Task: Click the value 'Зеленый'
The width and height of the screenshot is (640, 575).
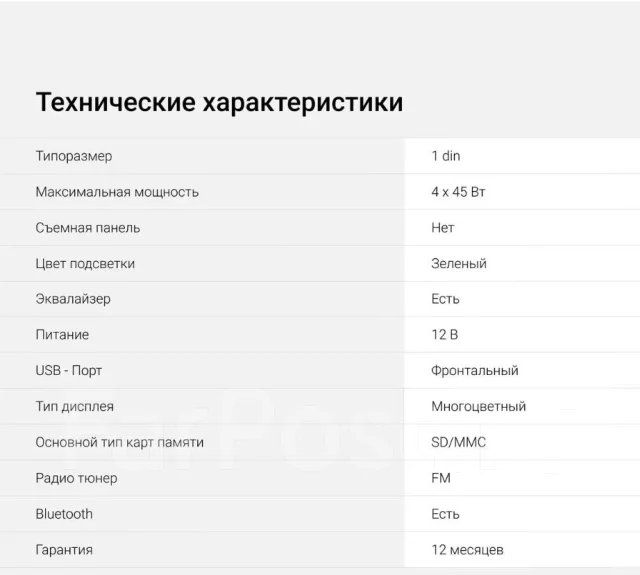Action: (x=459, y=264)
